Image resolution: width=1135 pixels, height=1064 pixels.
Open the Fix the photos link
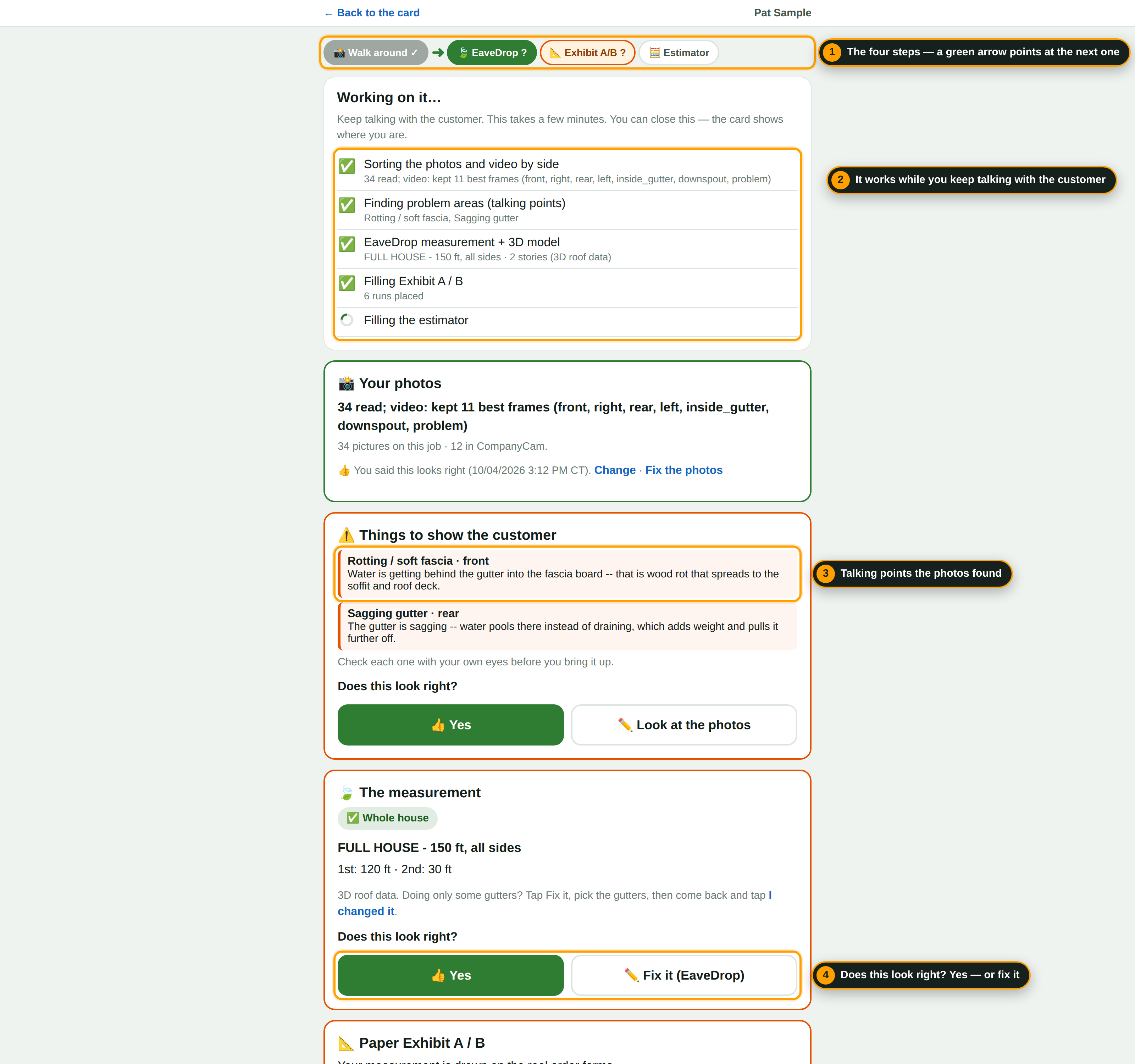pyautogui.click(x=684, y=470)
